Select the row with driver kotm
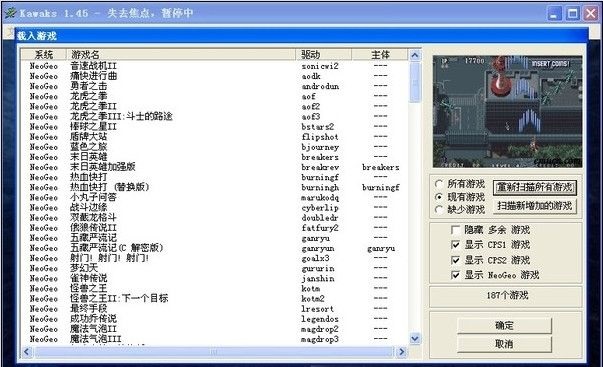The image size is (603, 367). [214, 289]
